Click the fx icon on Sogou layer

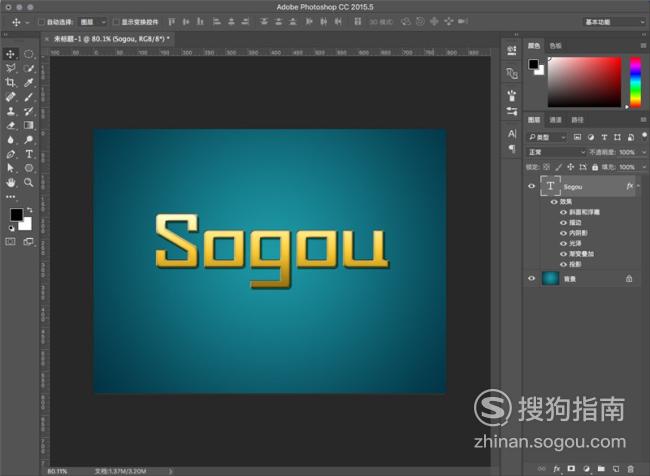coord(630,186)
